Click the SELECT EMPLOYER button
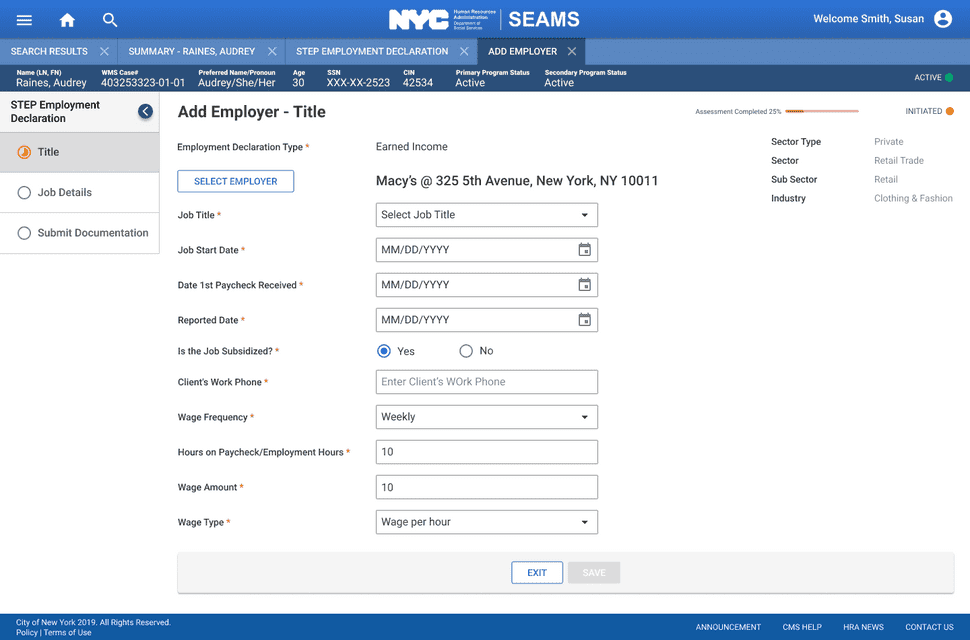Image resolution: width=970 pixels, height=640 pixels. pyautogui.click(x=235, y=181)
